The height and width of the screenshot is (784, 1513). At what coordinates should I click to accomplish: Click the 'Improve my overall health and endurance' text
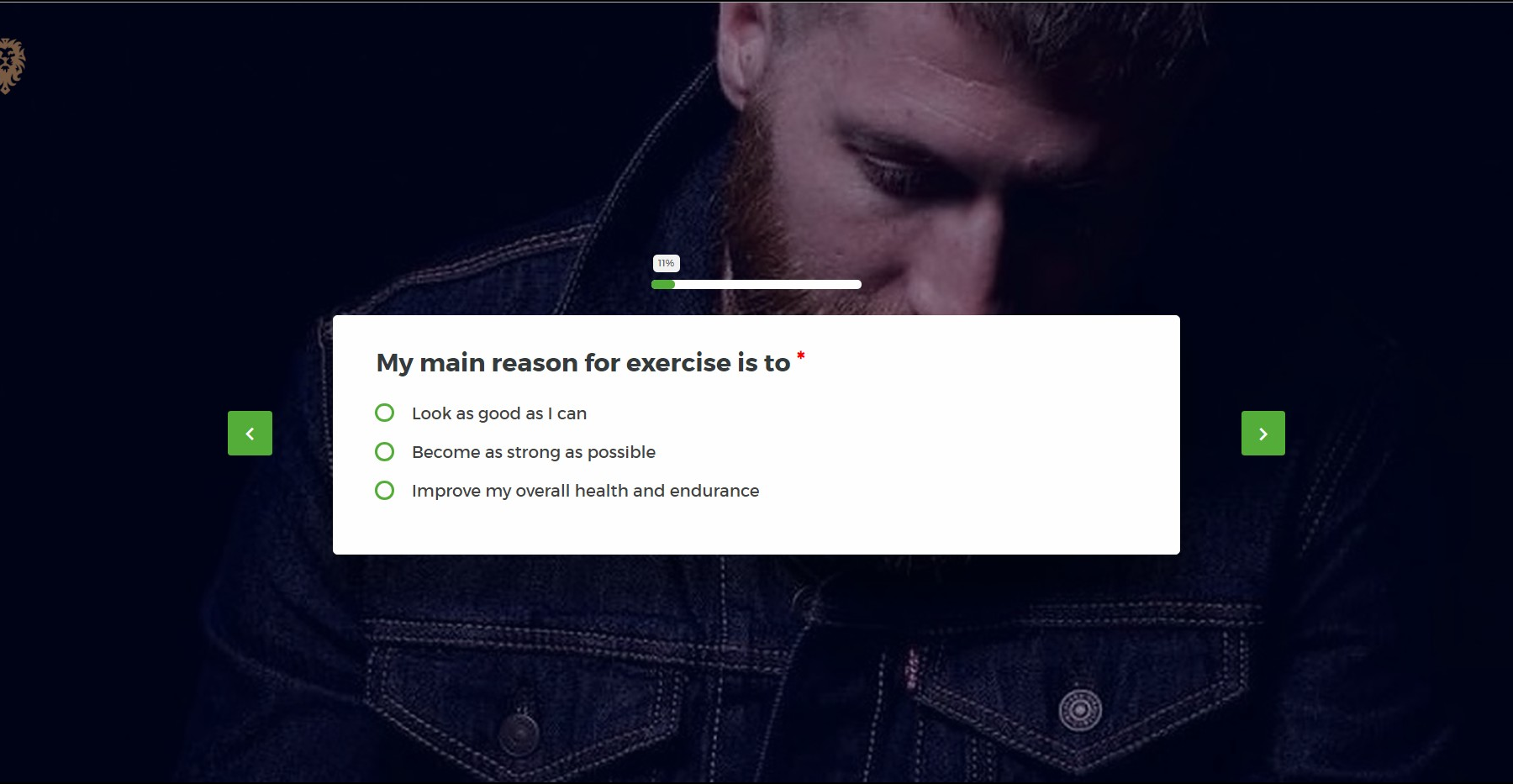585,491
